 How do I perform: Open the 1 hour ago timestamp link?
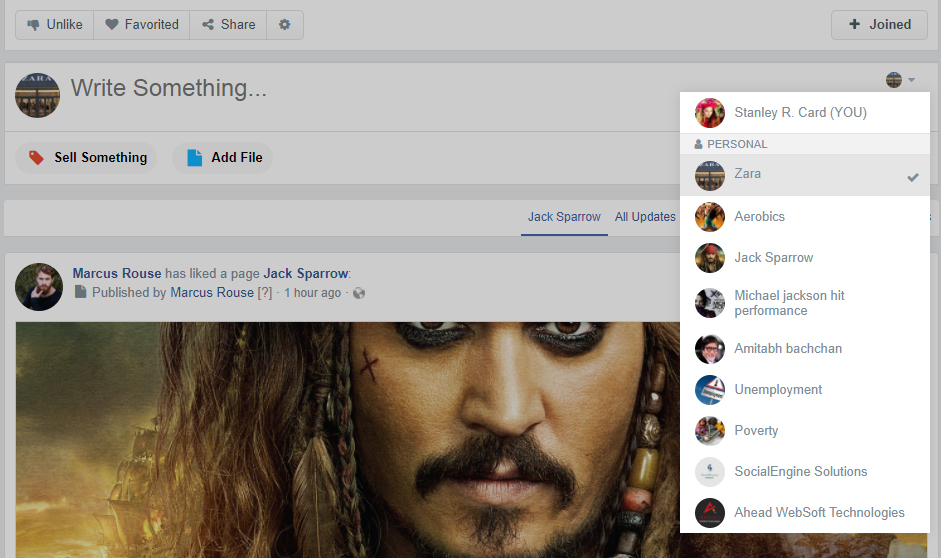tap(312, 293)
